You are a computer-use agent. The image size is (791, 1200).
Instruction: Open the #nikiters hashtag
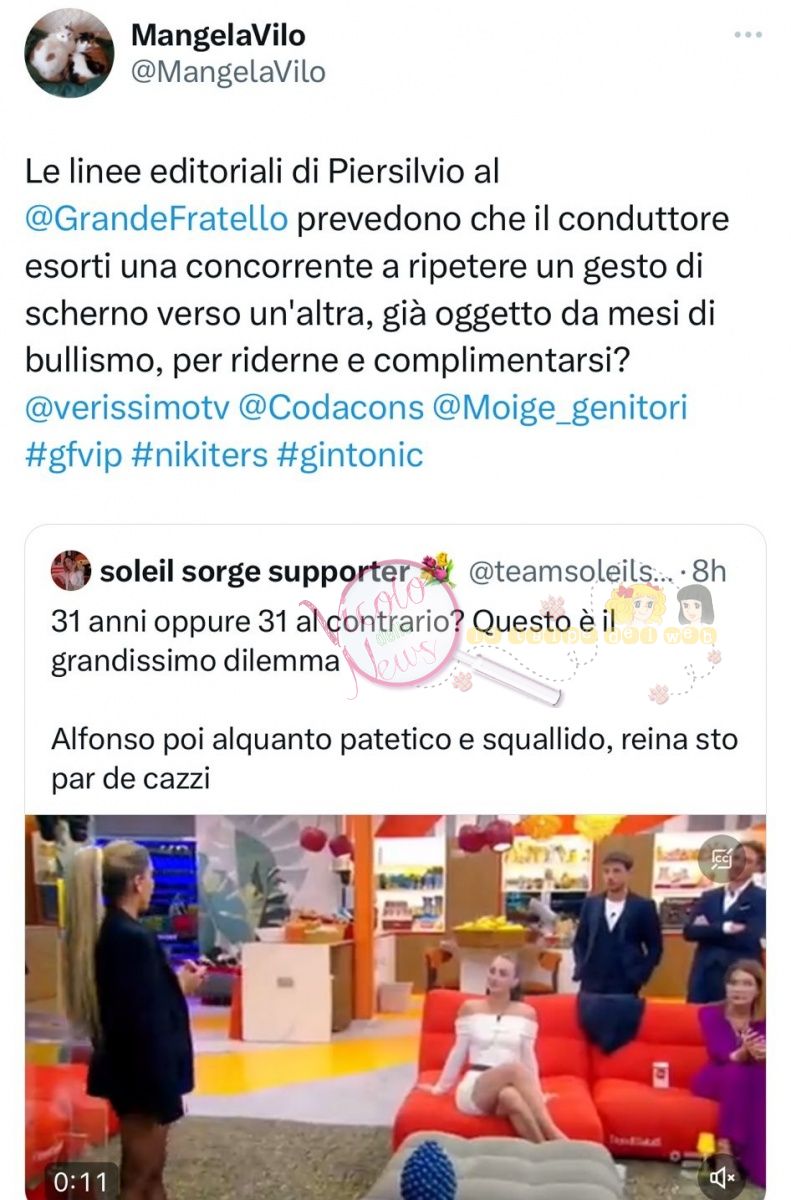coord(199,456)
